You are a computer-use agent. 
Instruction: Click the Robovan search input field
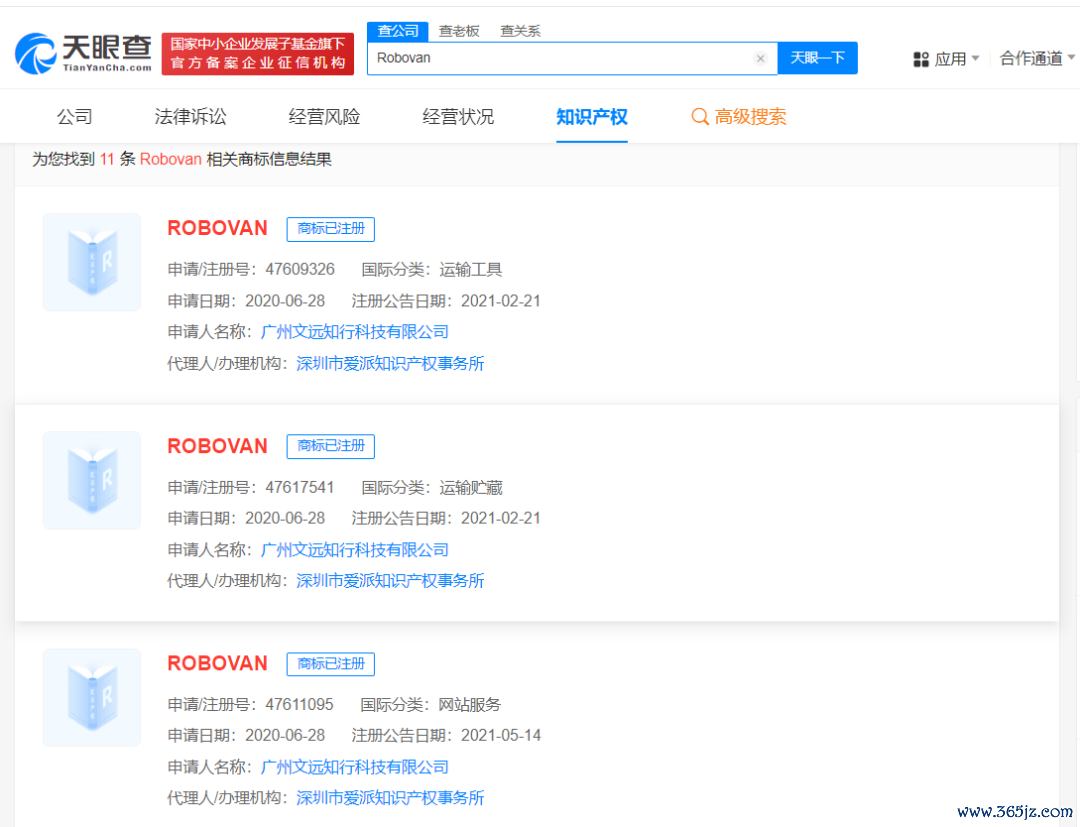coord(560,59)
